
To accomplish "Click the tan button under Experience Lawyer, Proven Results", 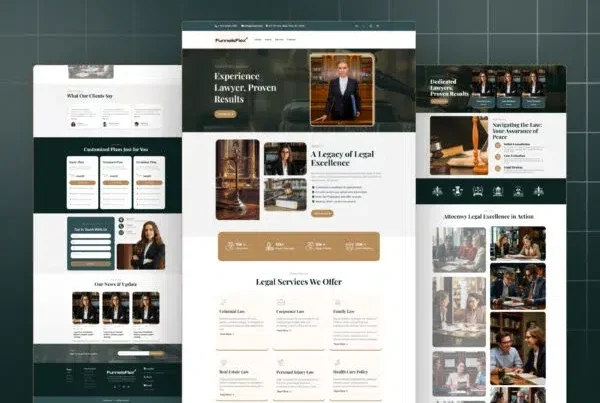I will click(225, 114).
